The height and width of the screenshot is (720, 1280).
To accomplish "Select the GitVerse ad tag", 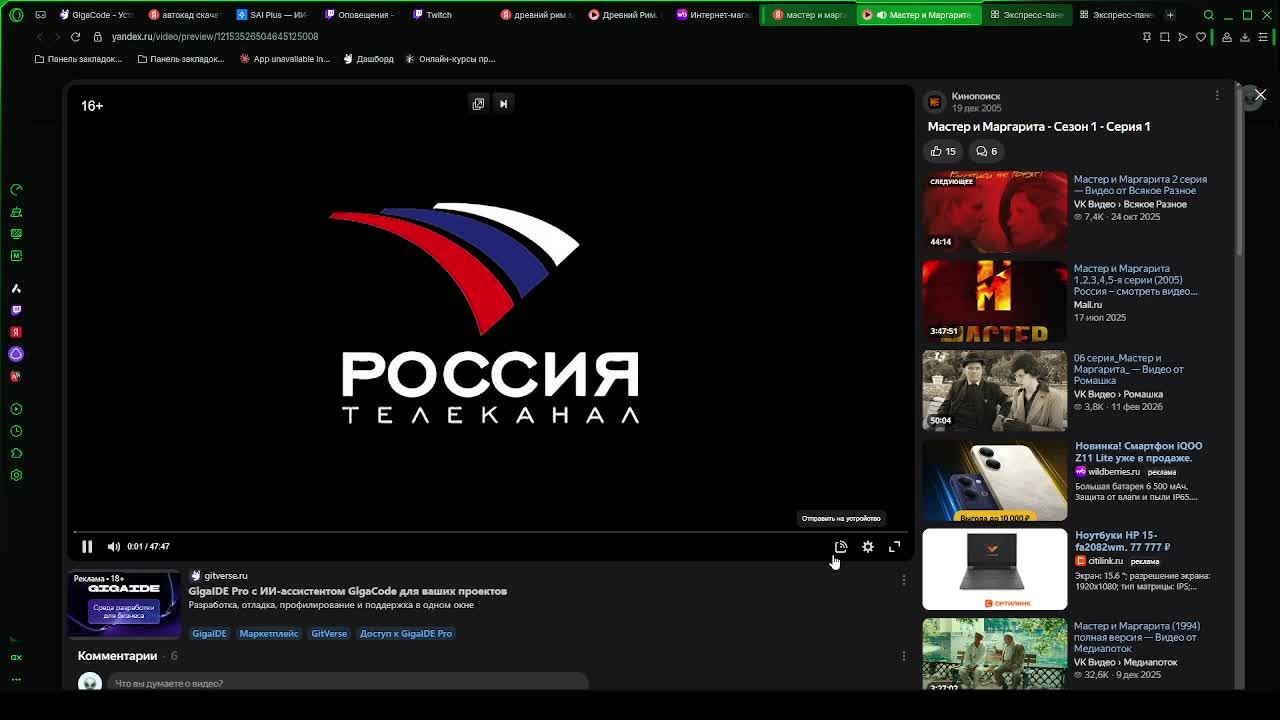I will click(x=329, y=633).
